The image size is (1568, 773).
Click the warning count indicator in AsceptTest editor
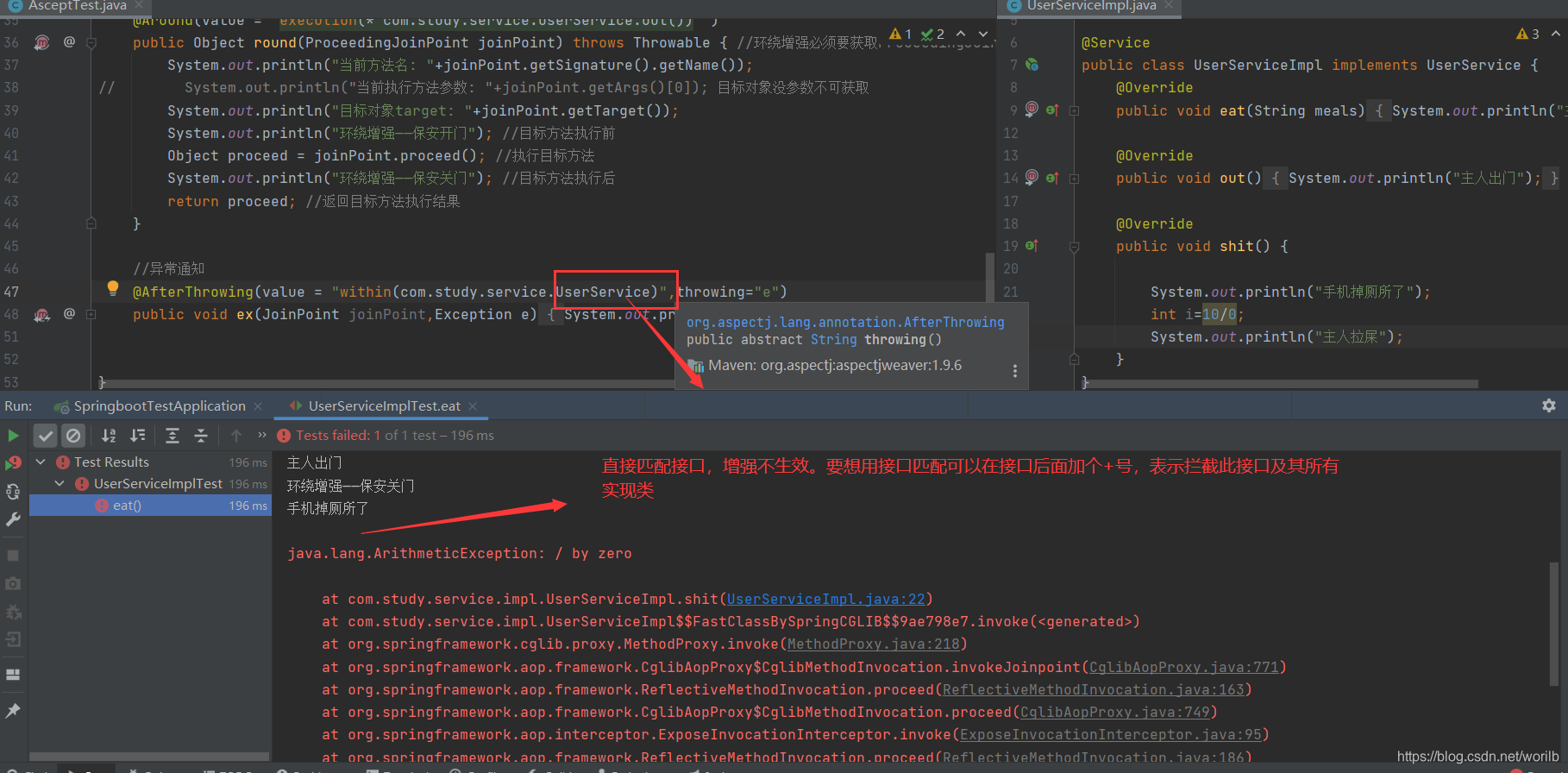(x=900, y=34)
